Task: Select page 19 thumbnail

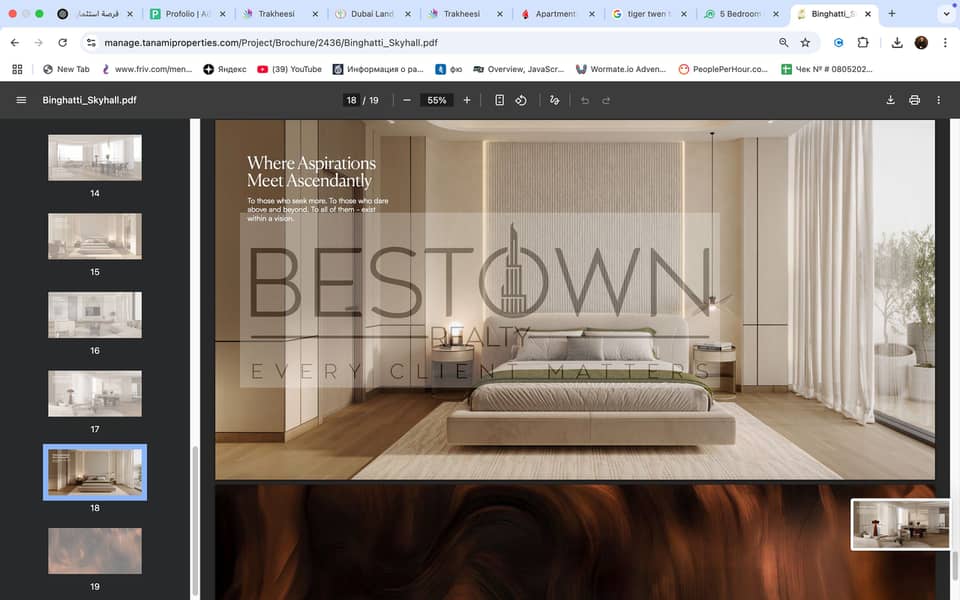Action: tap(95, 551)
